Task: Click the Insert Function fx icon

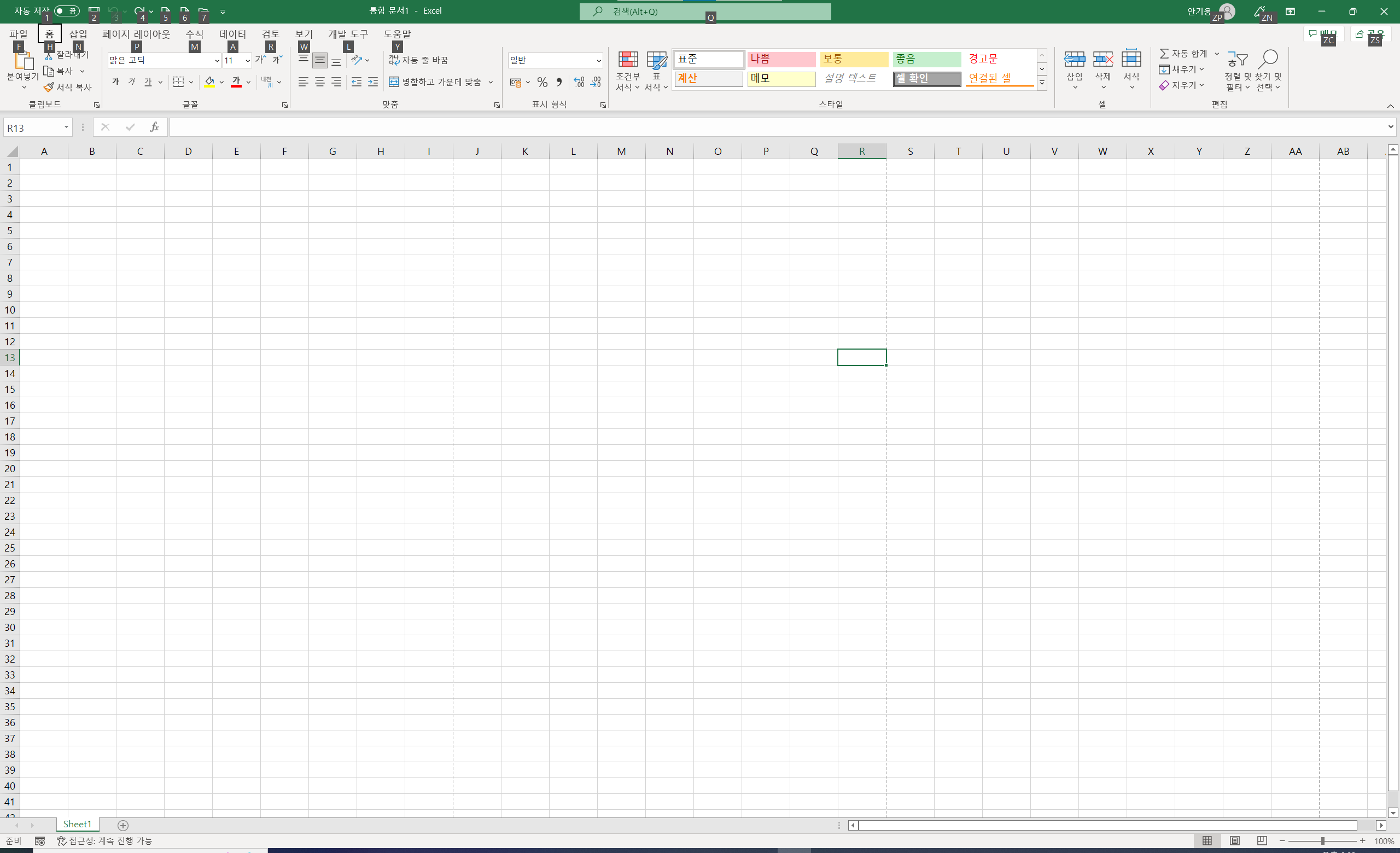Action: [x=154, y=127]
